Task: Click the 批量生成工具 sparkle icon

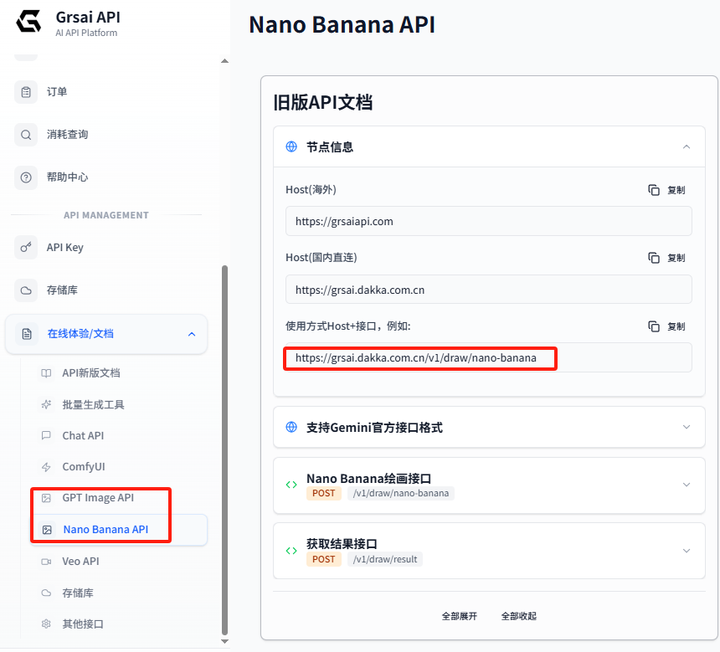Action: pyautogui.click(x=46, y=405)
